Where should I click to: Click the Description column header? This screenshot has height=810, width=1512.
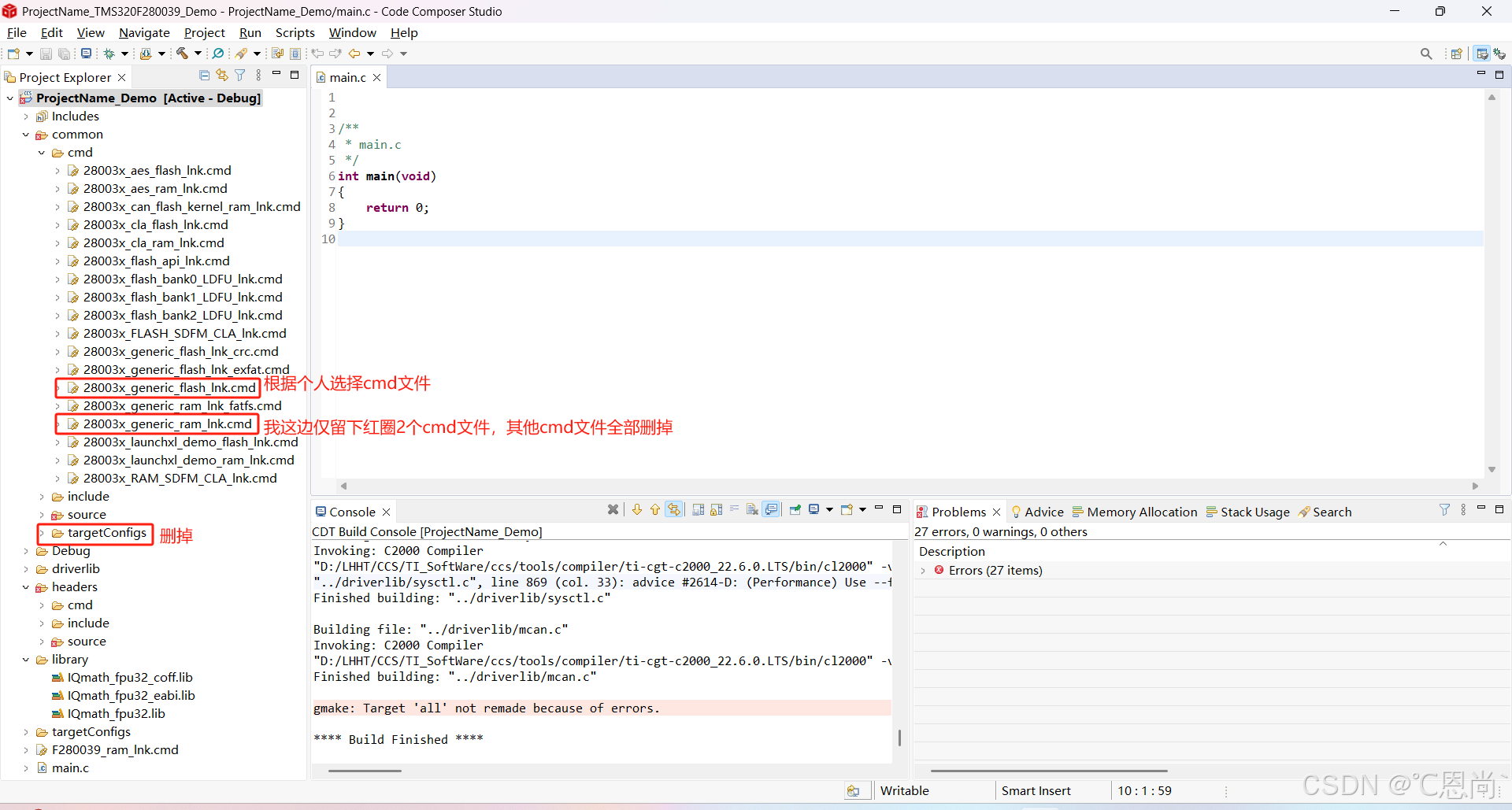click(x=951, y=552)
